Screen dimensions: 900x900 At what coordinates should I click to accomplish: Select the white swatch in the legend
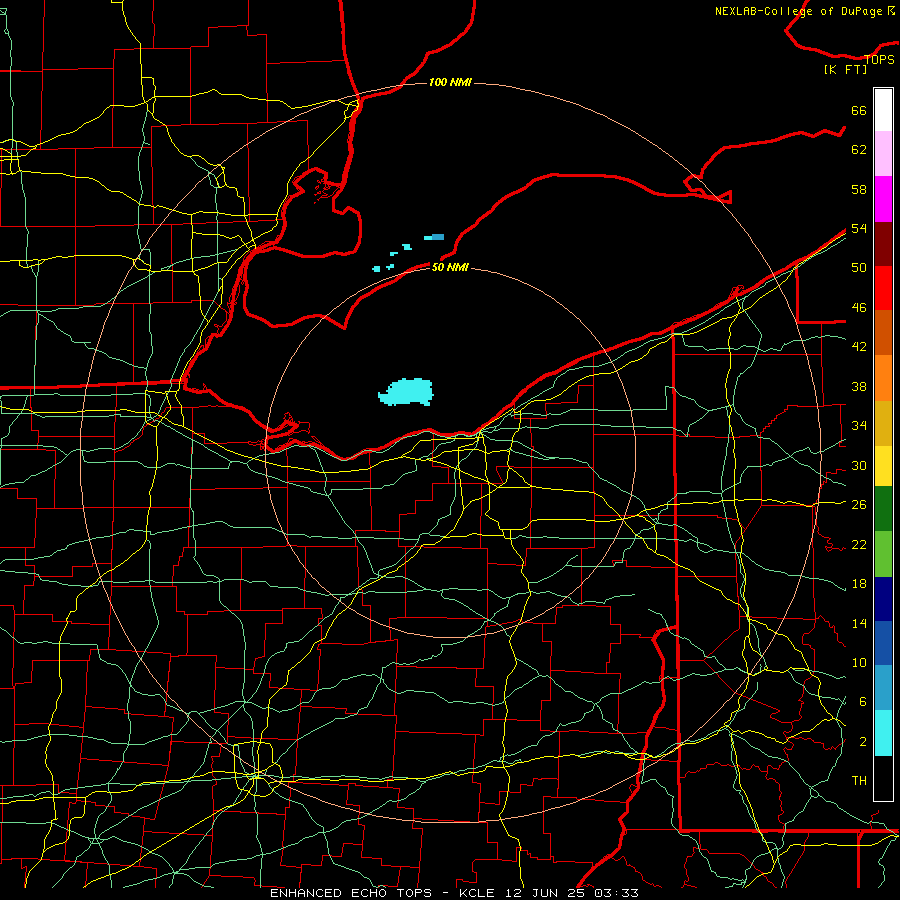(x=883, y=110)
